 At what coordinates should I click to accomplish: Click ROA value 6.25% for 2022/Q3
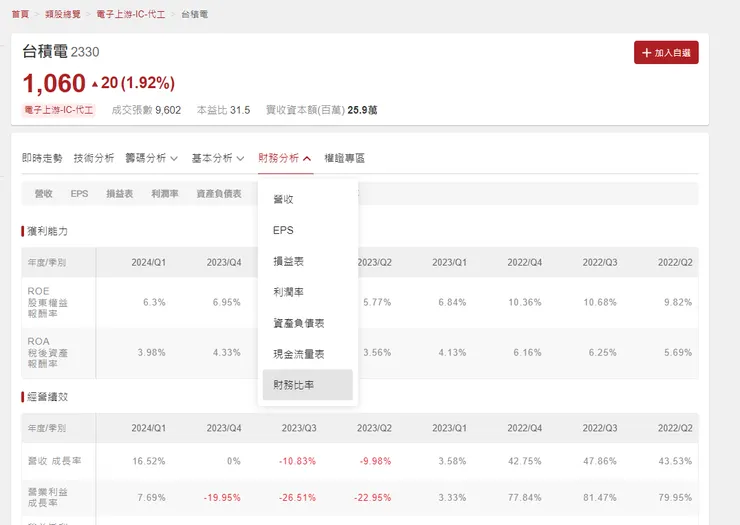click(603, 352)
